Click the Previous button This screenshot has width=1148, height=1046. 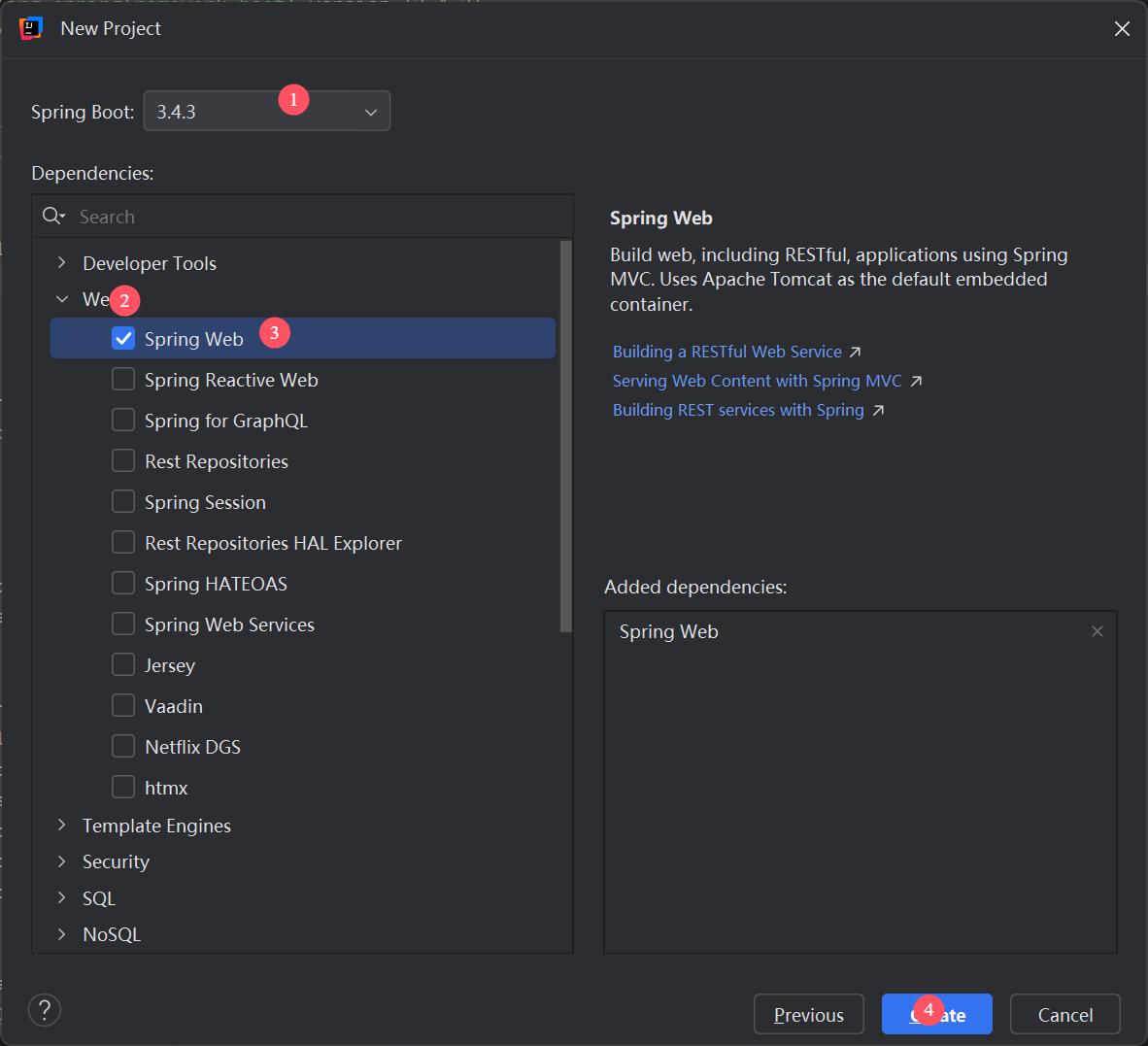coord(809,1014)
